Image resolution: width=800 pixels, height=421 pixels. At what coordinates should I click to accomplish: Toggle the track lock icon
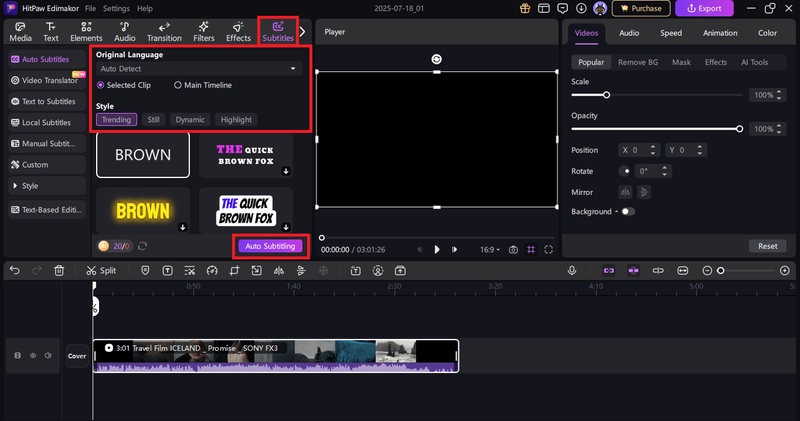17,355
